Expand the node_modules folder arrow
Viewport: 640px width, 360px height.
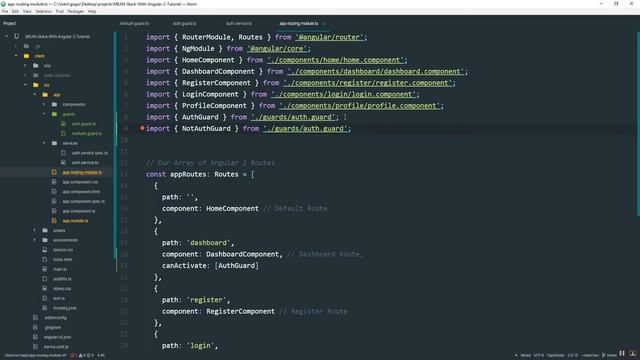tap(25, 75)
